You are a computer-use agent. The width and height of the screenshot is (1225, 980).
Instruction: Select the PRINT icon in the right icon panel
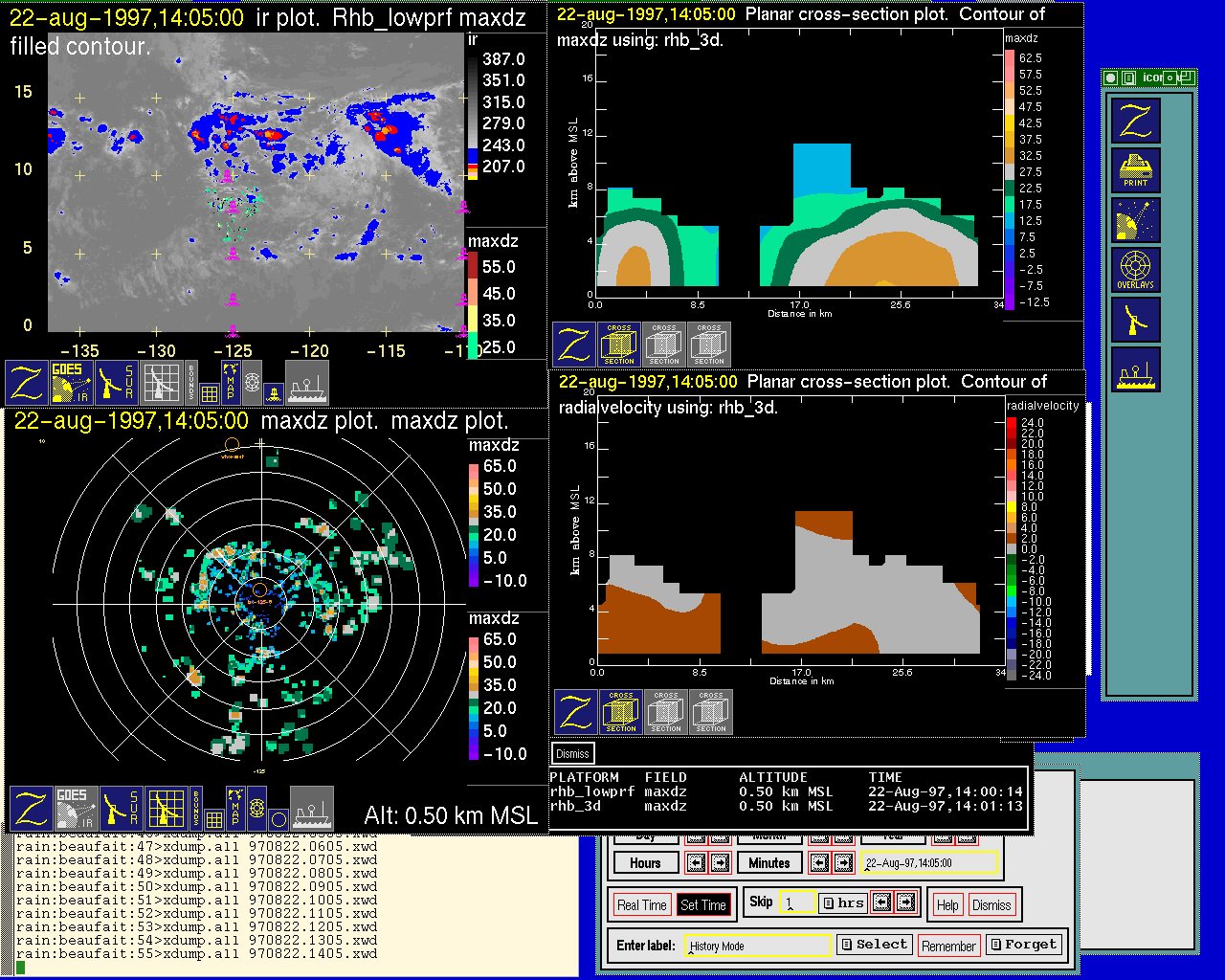coord(1136,170)
